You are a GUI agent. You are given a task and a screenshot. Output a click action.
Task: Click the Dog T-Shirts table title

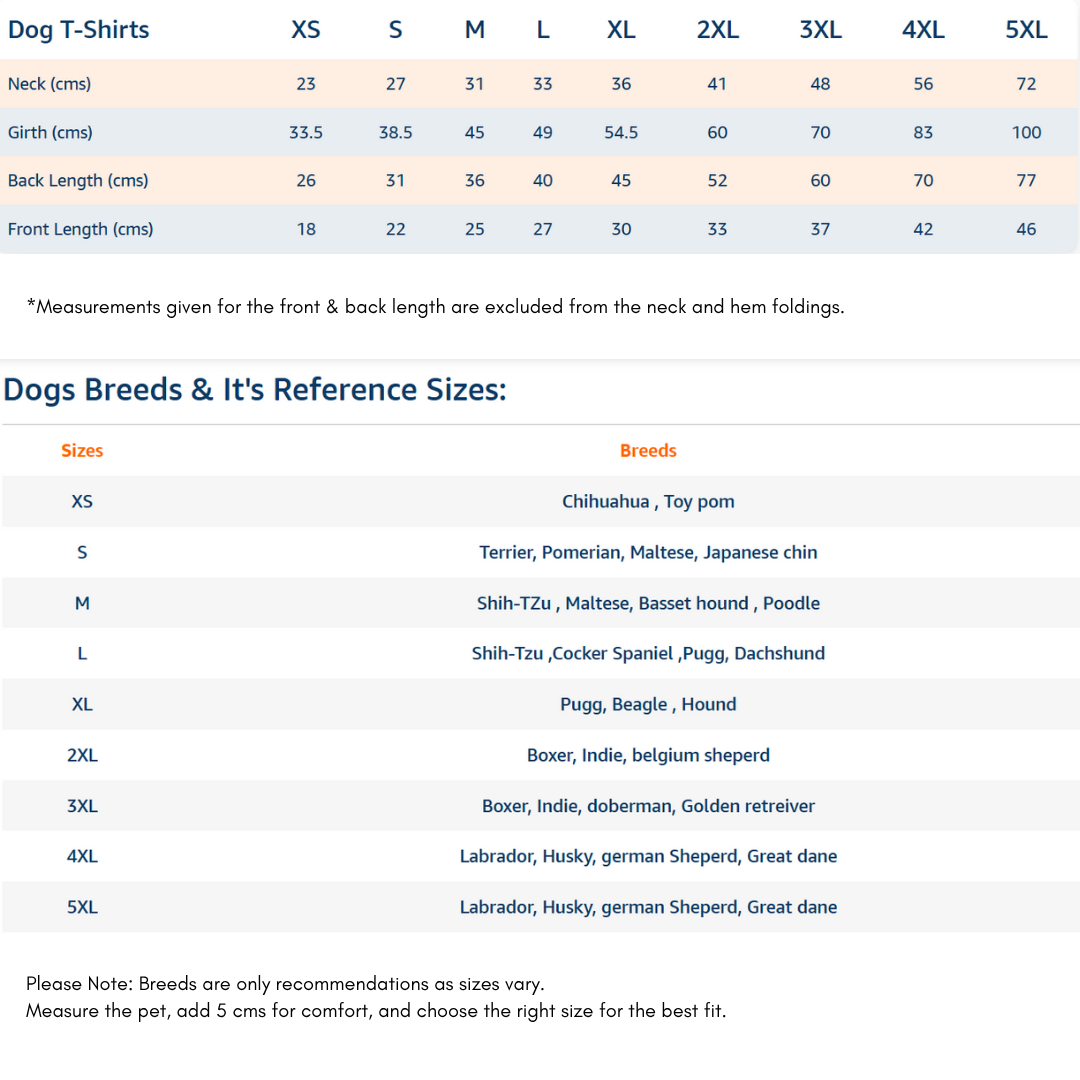(x=79, y=30)
